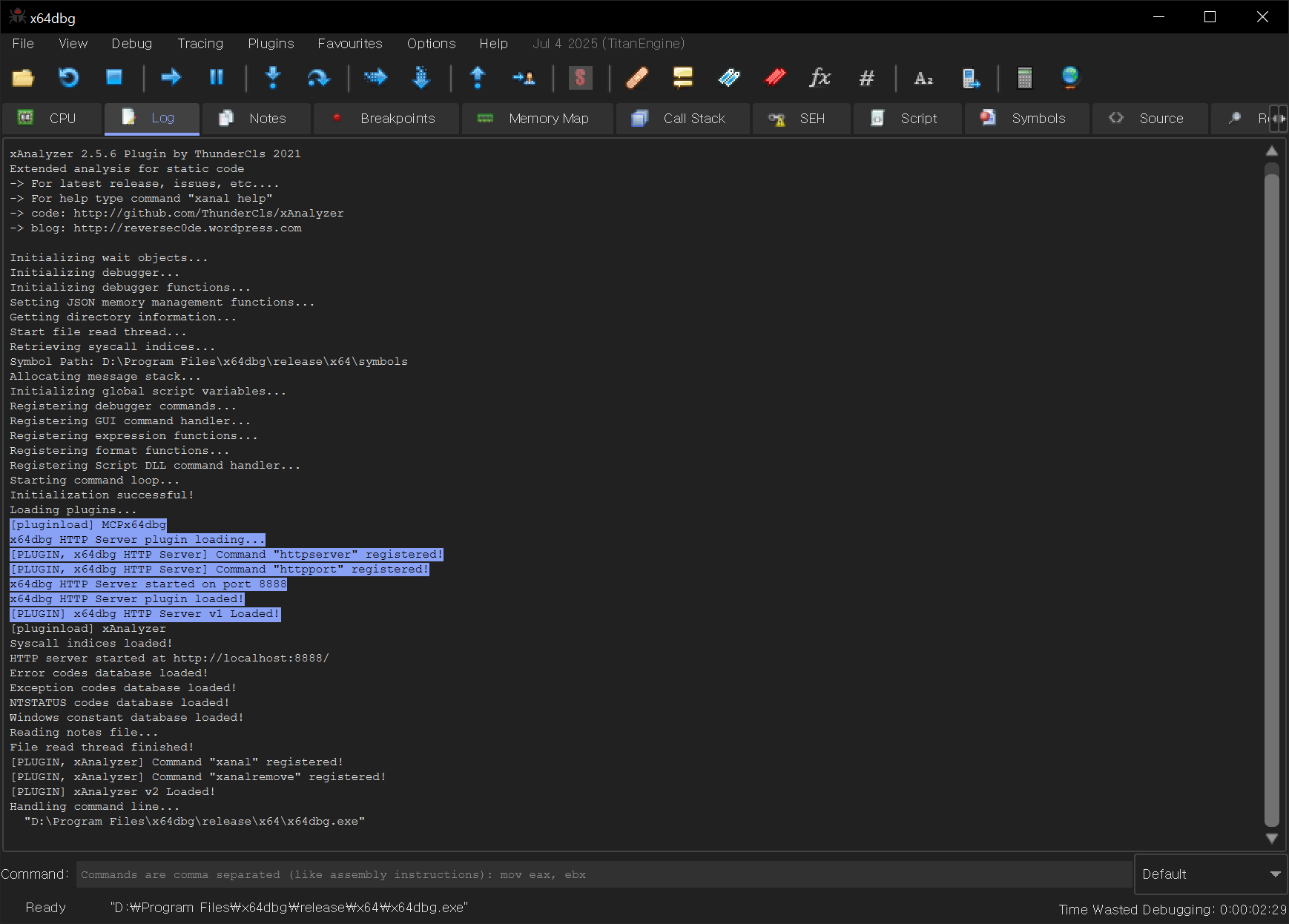Open the Options menu
Image resolution: width=1289 pixels, height=924 pixels.
point(432,44)
